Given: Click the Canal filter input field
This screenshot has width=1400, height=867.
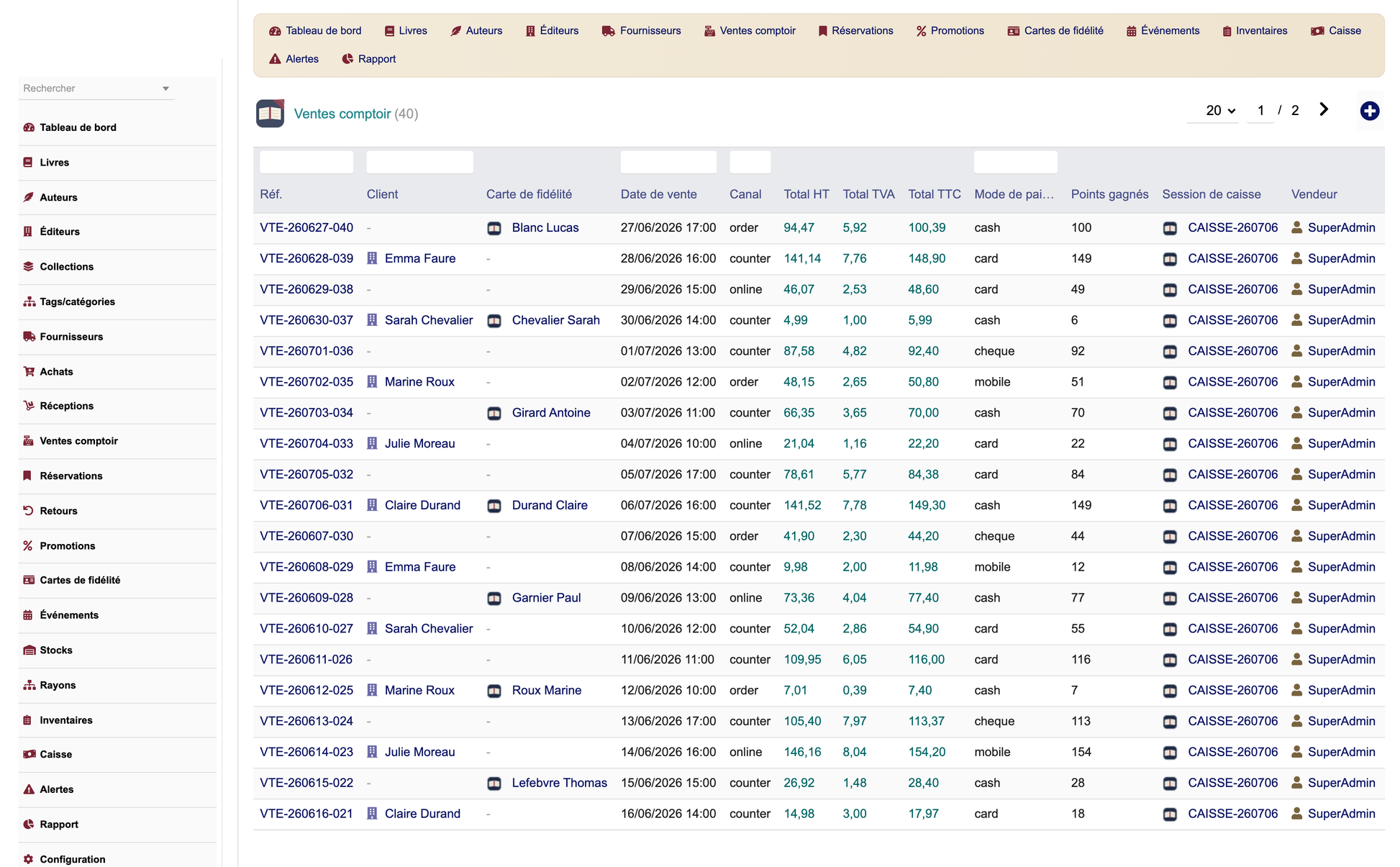Looking at the screenshot, I should coord(750,162).
